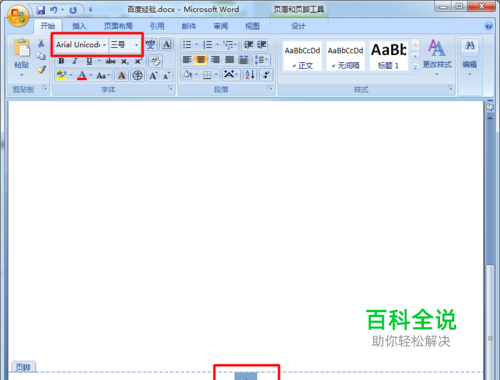The height and width of the screenshot is (380, 500).
Task: Increase the paragraph indent
Action: click(262, 44)
